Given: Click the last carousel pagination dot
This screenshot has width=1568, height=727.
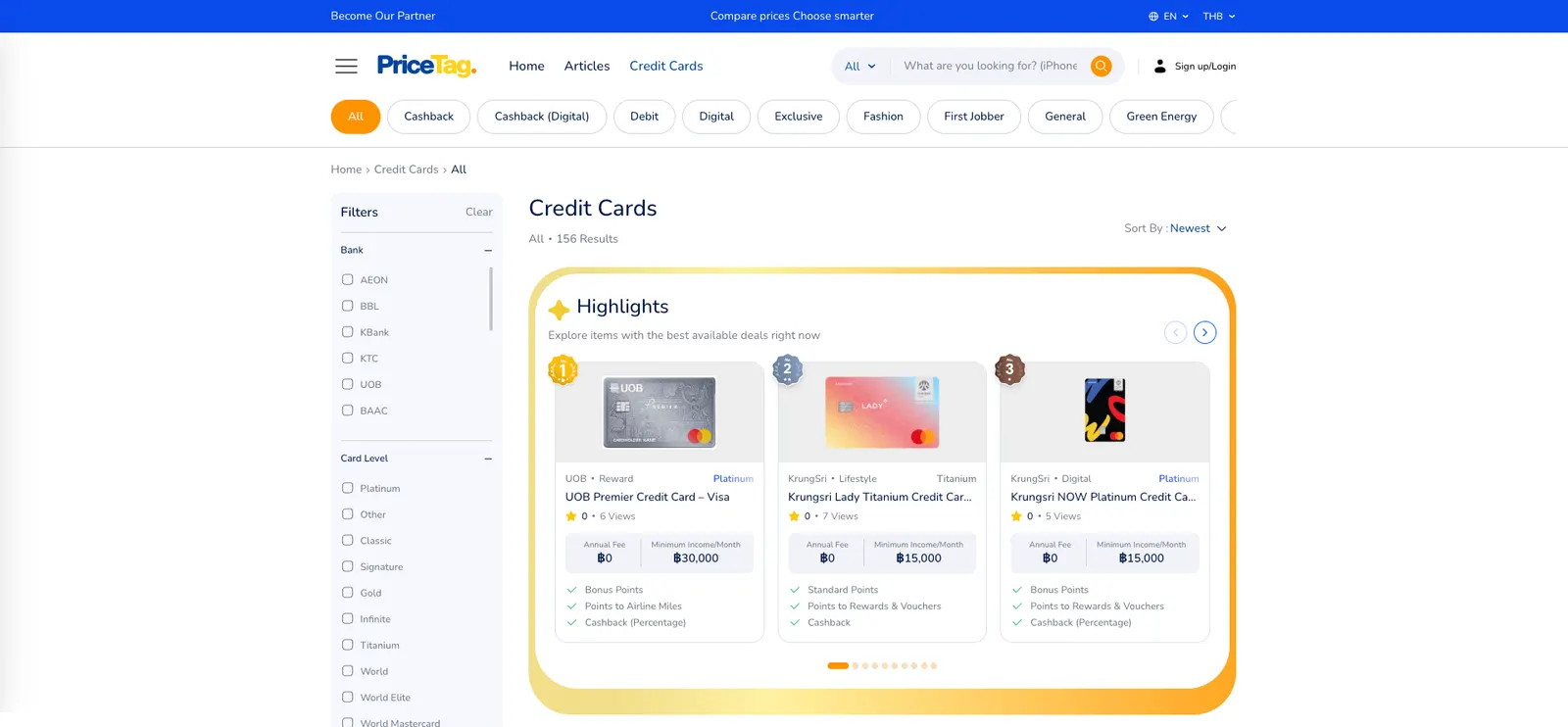Looking at the screenshot, I should click(x=934, y=665).
